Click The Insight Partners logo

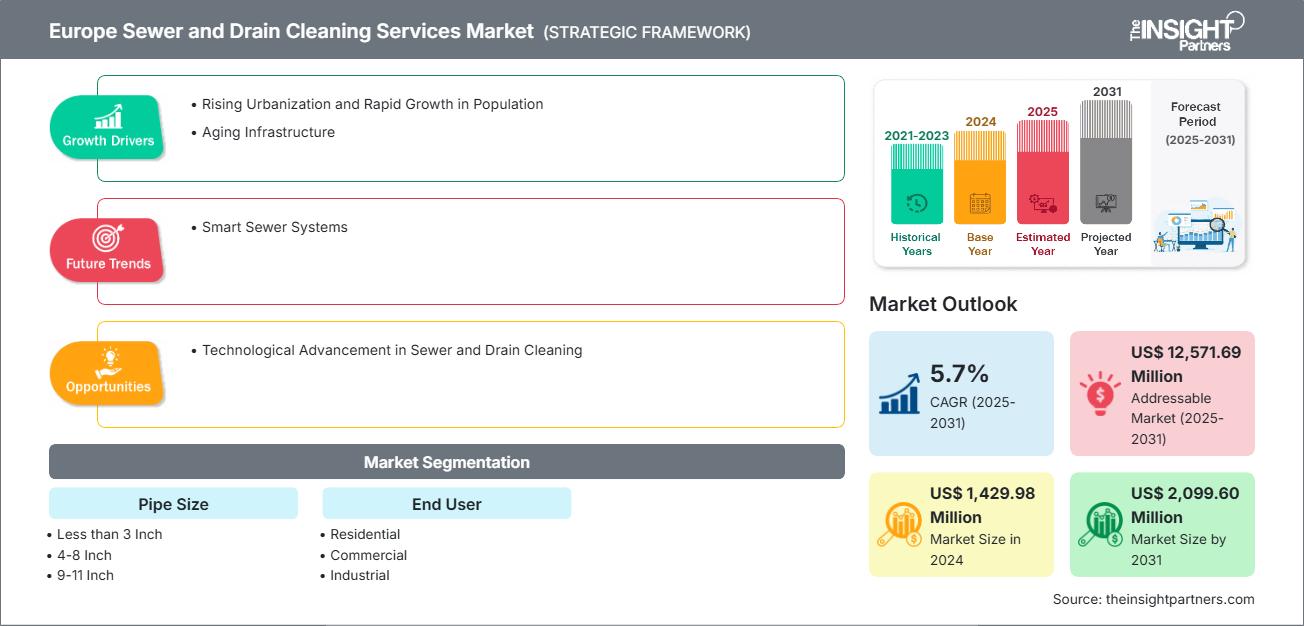tap(1184, 30)
